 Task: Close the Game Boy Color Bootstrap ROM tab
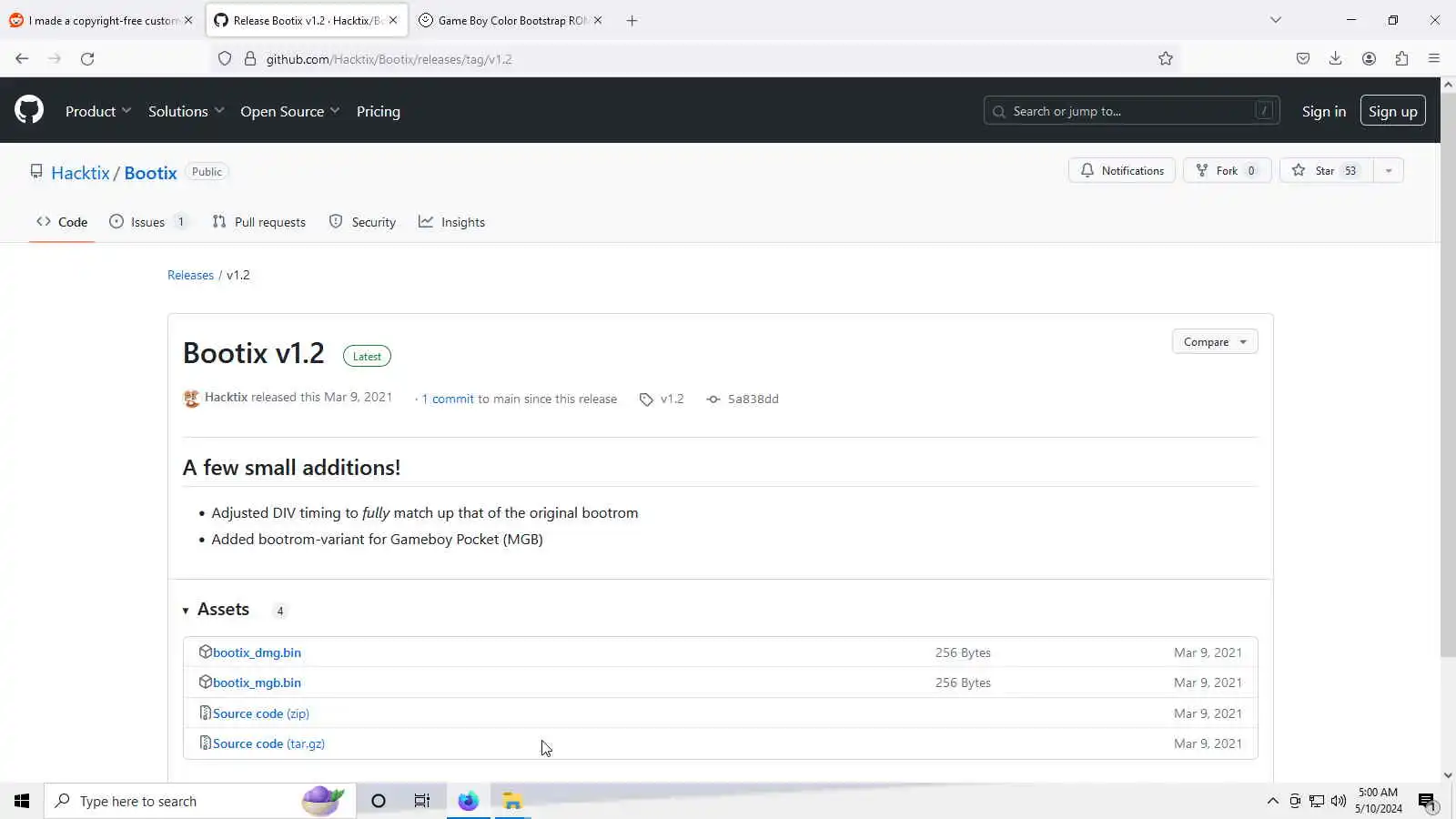pos(598,20)
